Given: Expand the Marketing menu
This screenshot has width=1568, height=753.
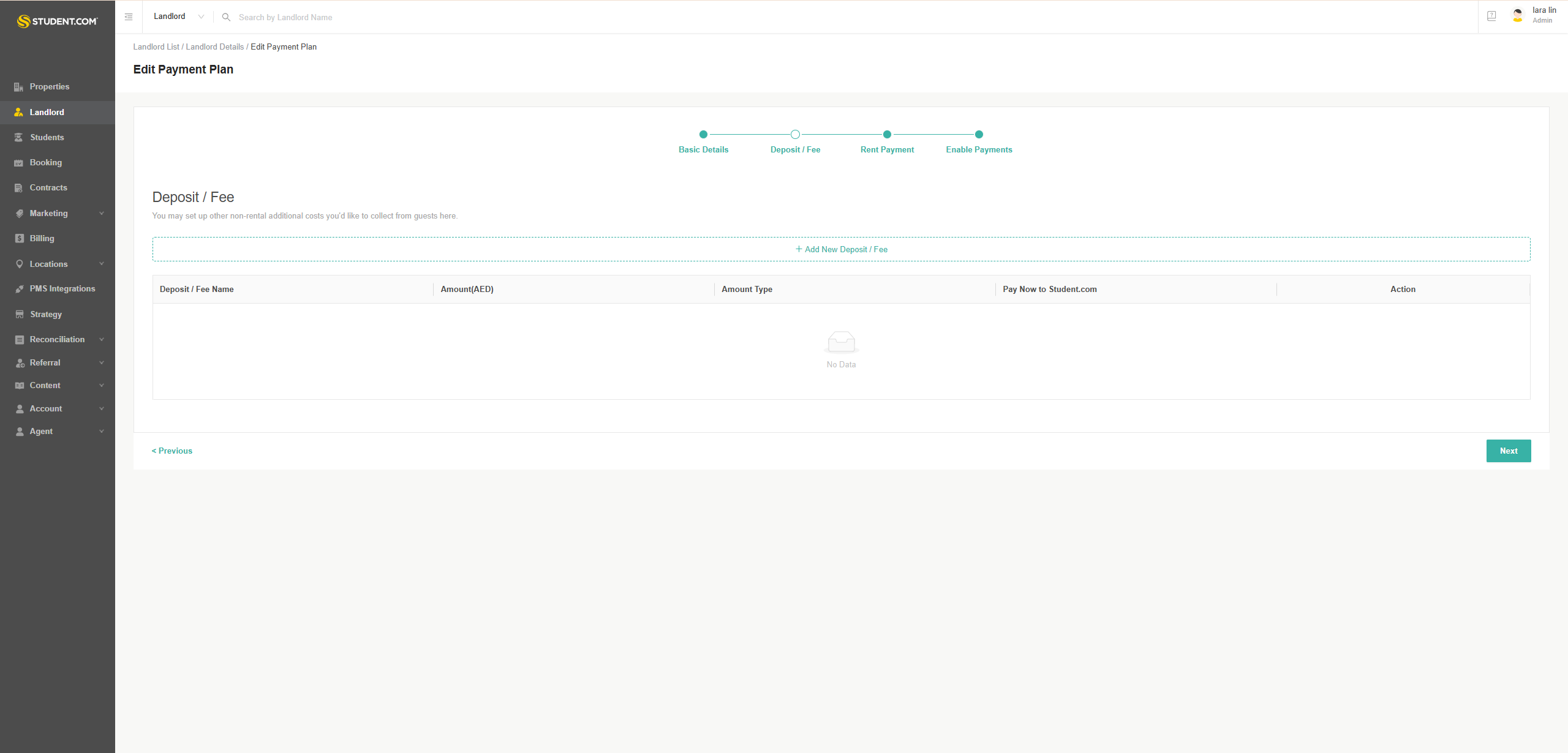Looking at the screenshot, I should click(x=49, y=213).
